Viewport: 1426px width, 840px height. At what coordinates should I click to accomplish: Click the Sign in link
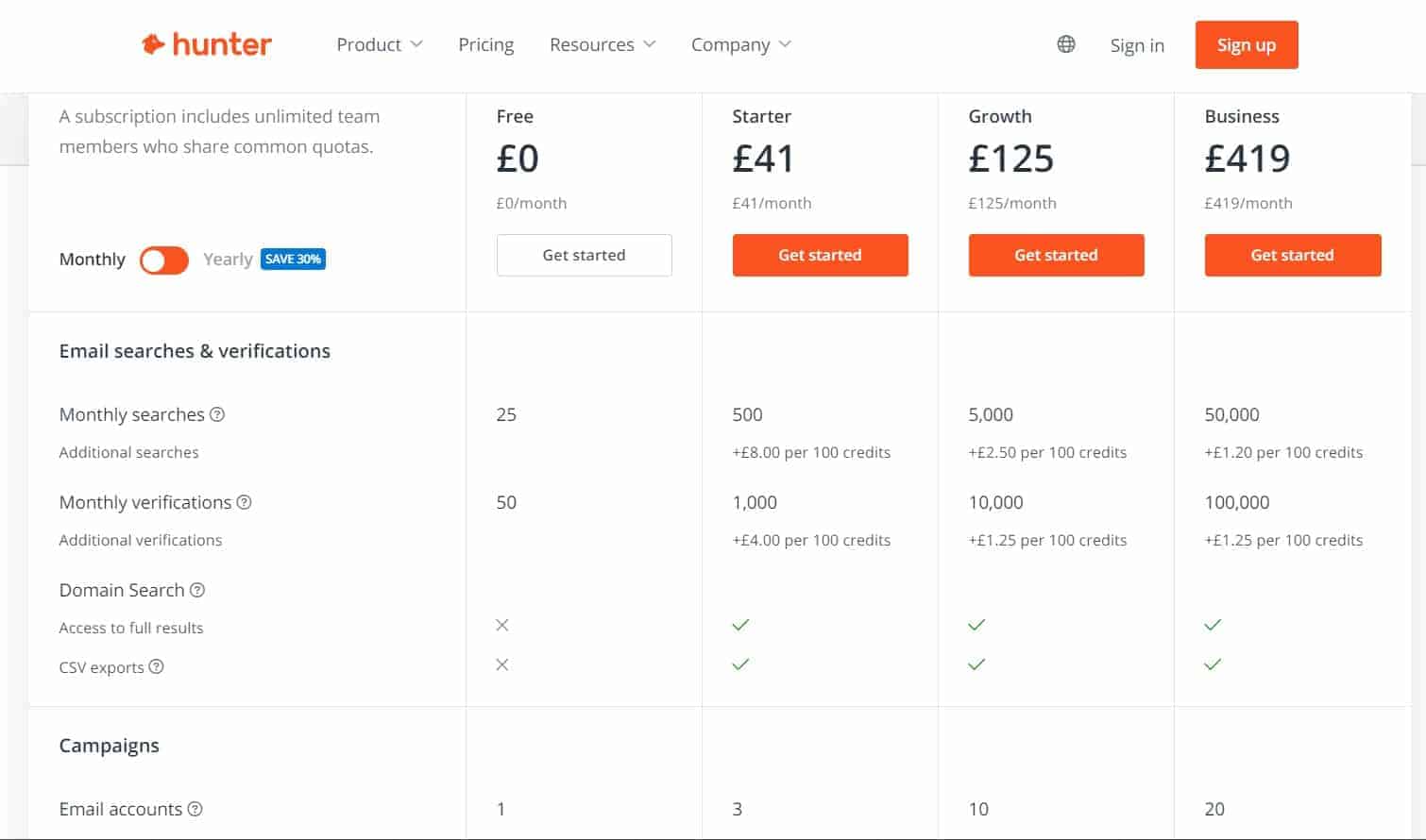[x=1137, y=45]
